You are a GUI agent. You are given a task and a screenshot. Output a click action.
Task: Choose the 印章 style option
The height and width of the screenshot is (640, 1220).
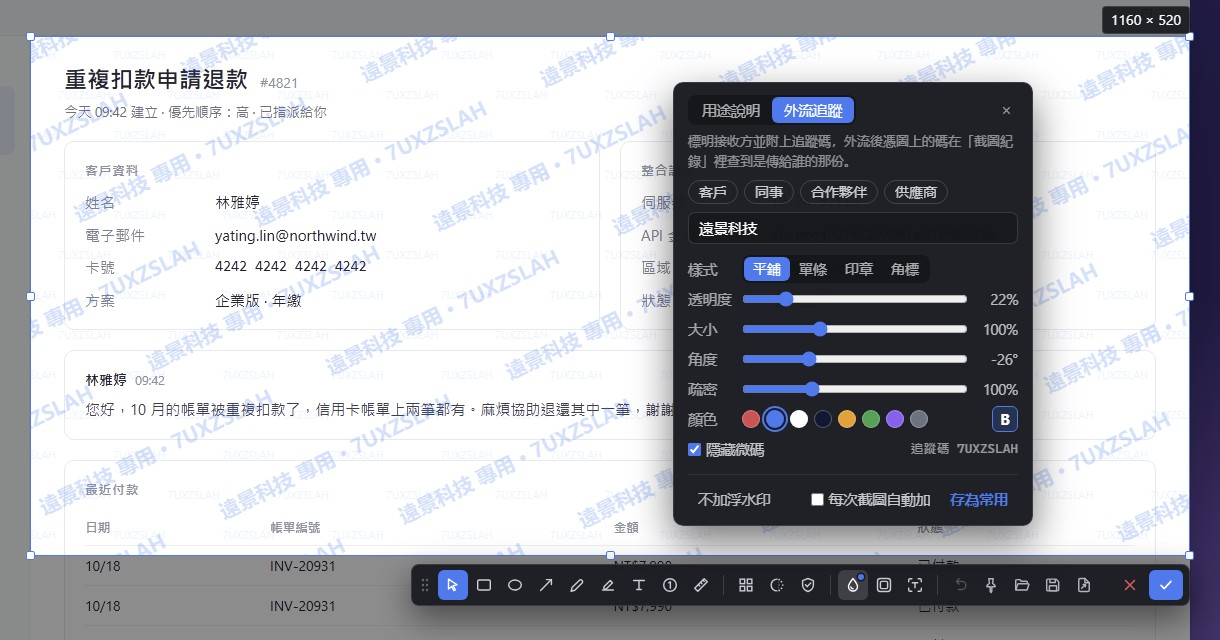(859, 269)
